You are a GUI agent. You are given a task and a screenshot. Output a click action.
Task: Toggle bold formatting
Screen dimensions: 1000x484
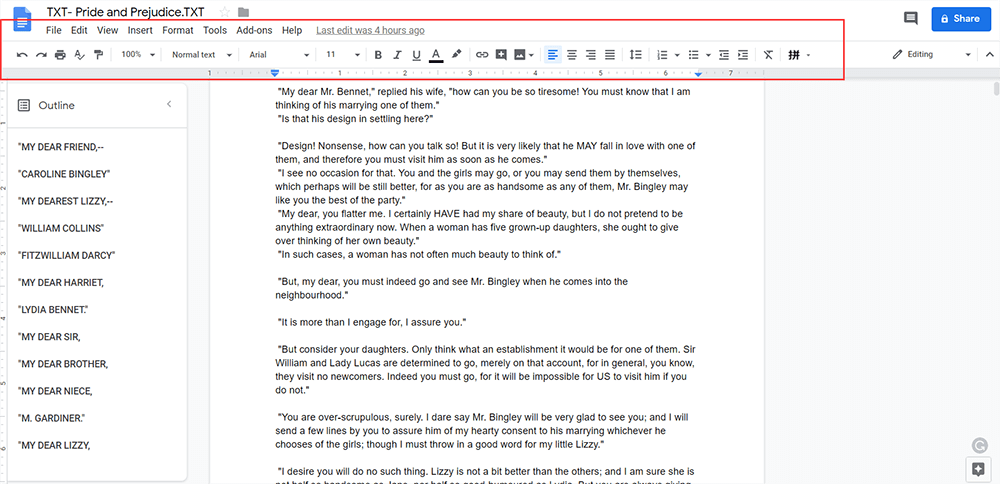tap(378, 55)
